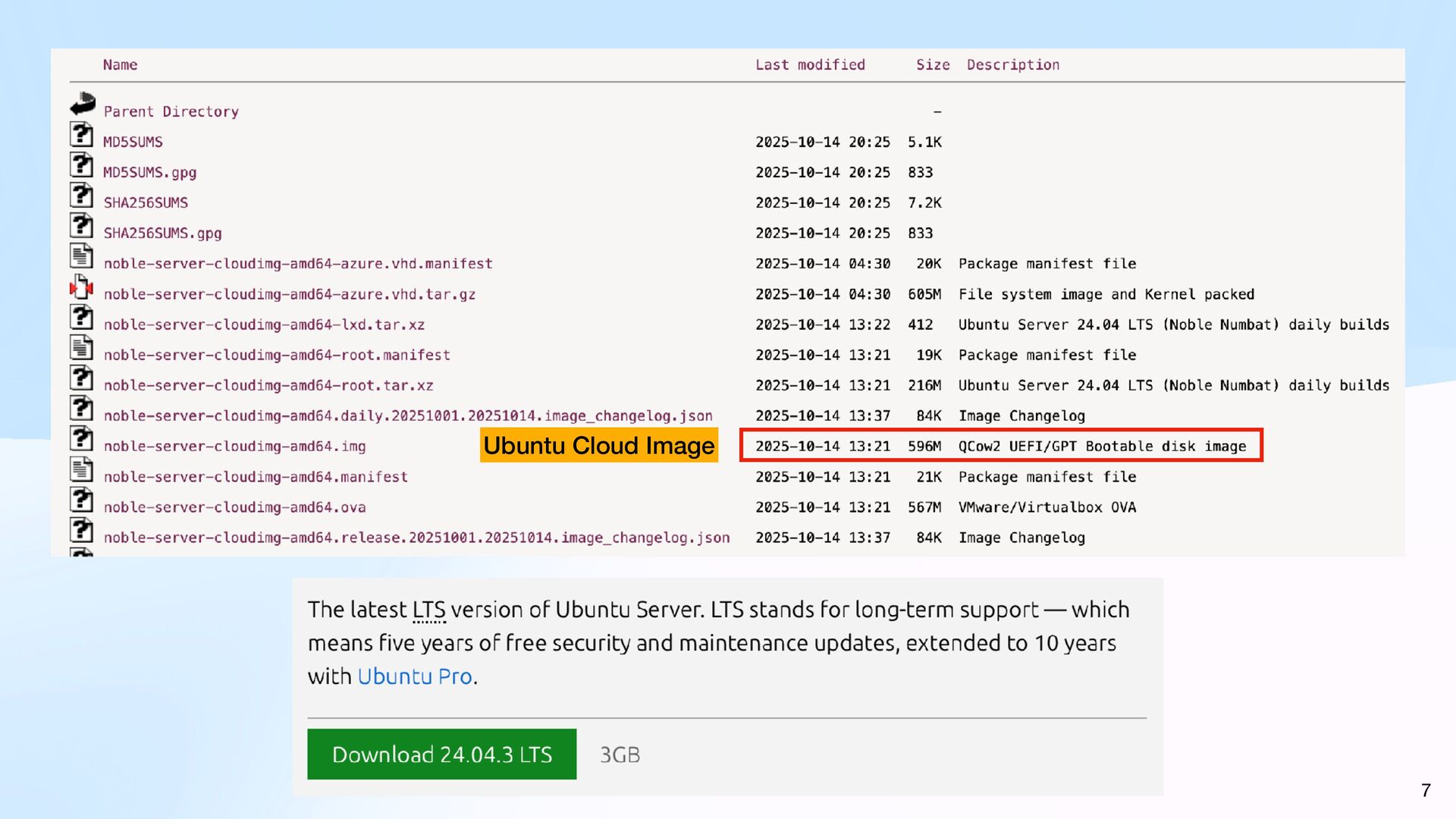
Task: Click the unknown-file icon beside MD5SUMS
Action: click(82, 135)
